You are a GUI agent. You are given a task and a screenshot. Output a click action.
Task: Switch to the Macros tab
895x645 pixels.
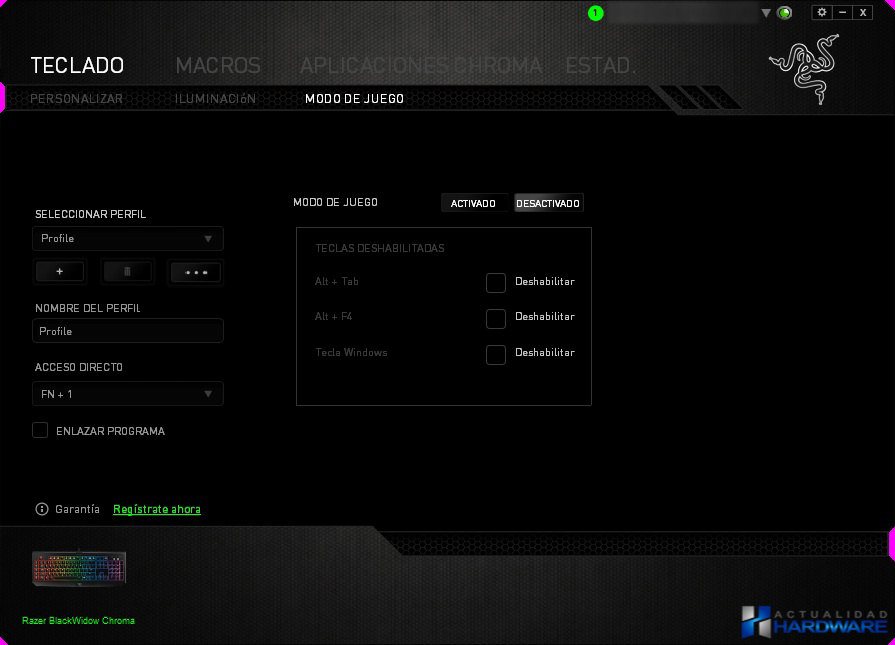tap(218, 66)
